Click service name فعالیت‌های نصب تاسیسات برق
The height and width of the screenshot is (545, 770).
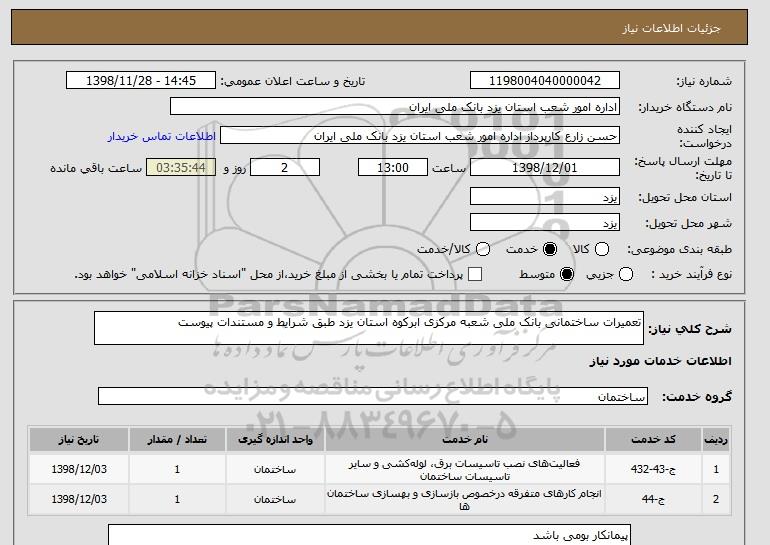tap(465, 469)
